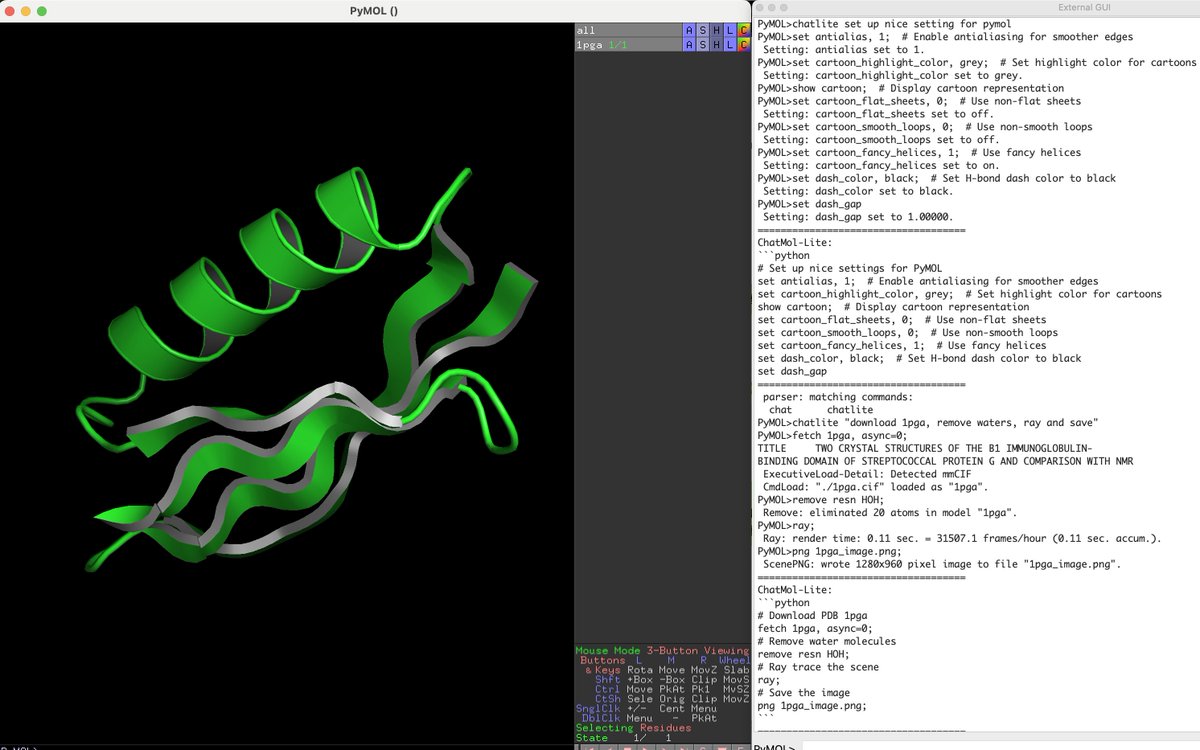The height and width of the screenshot is (750, 1200).
Task: Click Selecting Residues to change selection mode
Action: (633, 728)
